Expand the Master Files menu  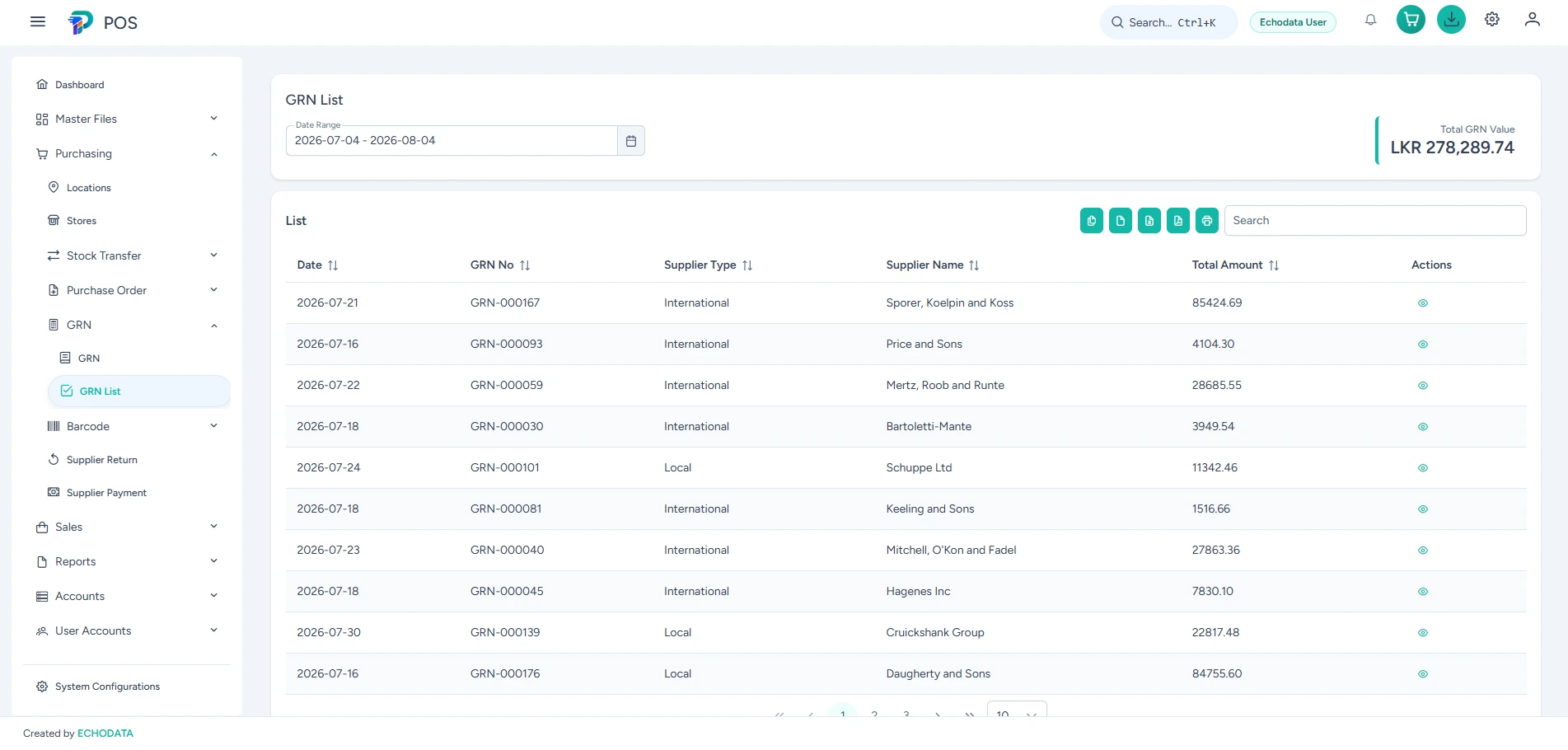coord(127,119)
